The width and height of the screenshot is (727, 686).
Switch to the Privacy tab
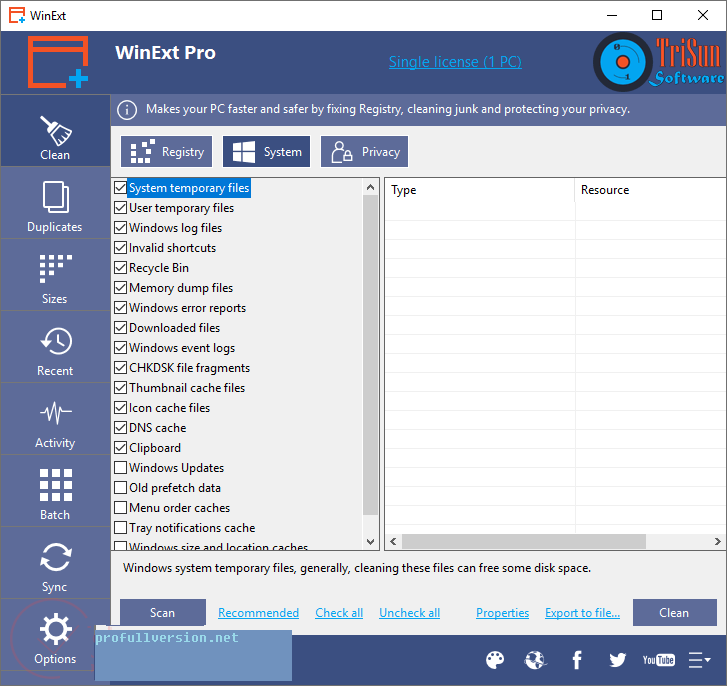[x=364, y=152]
